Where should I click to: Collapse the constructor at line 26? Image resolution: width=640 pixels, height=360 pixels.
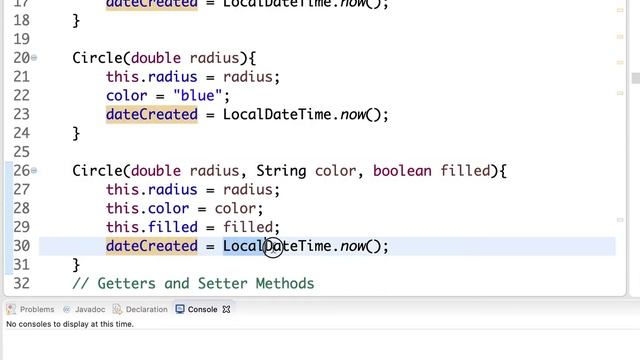[x=34, y=171]
